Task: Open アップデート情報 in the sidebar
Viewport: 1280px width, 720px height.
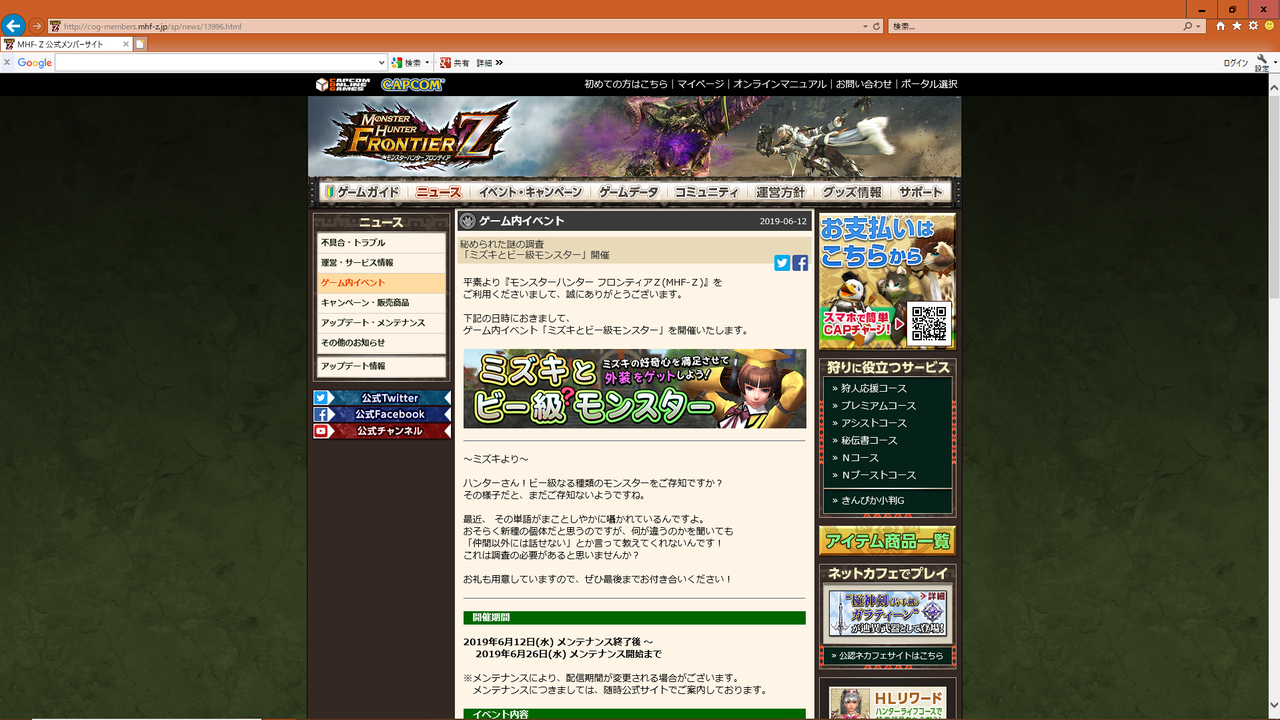Action: tap(381, 367)
